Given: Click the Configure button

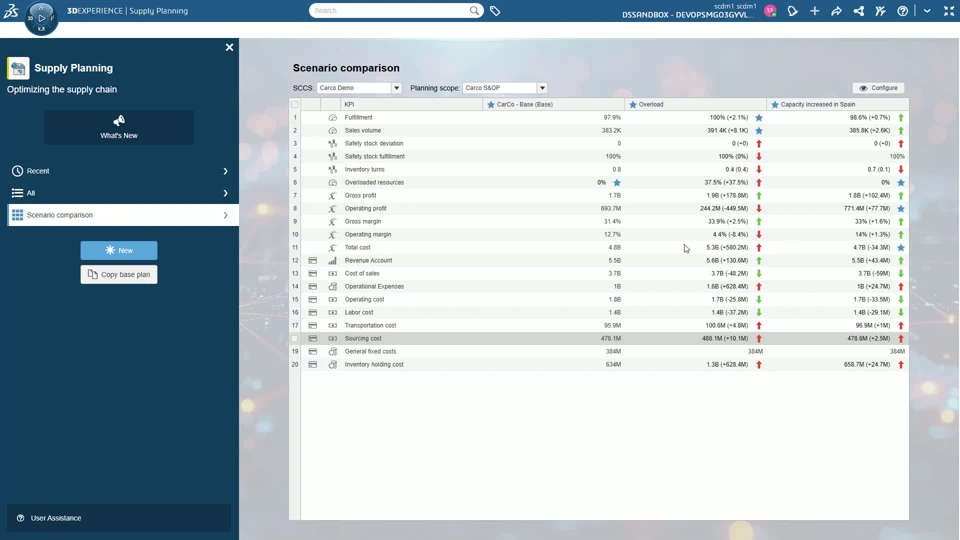Looking at the screenshot, I should click(x=879, y=88).
